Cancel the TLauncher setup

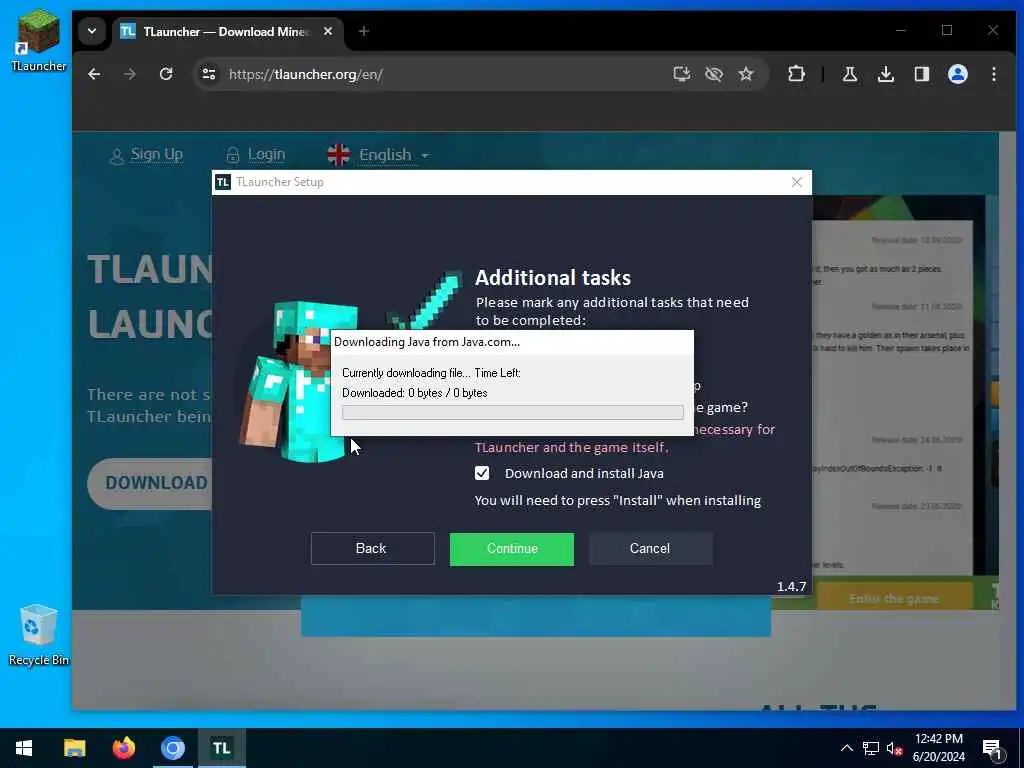pyautogui.click(x=650, y=549)
